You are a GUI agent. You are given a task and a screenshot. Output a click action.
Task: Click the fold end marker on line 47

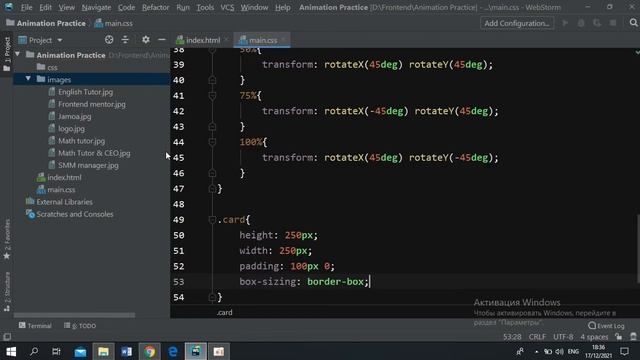point(212,189)
